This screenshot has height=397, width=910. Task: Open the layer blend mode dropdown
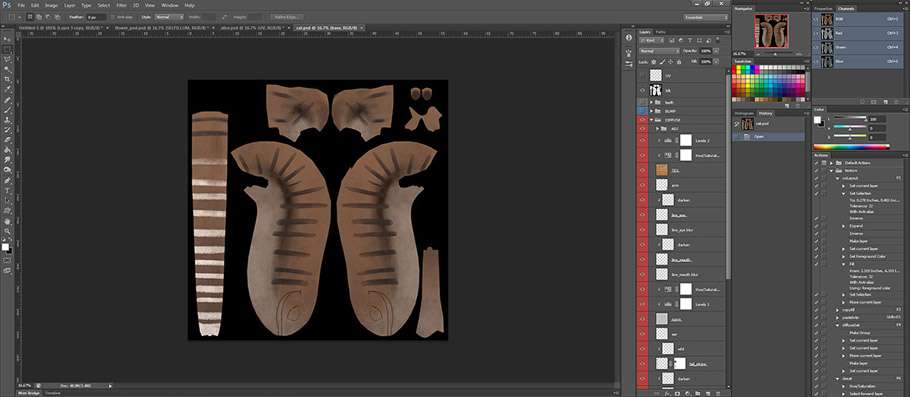[659, 51]
